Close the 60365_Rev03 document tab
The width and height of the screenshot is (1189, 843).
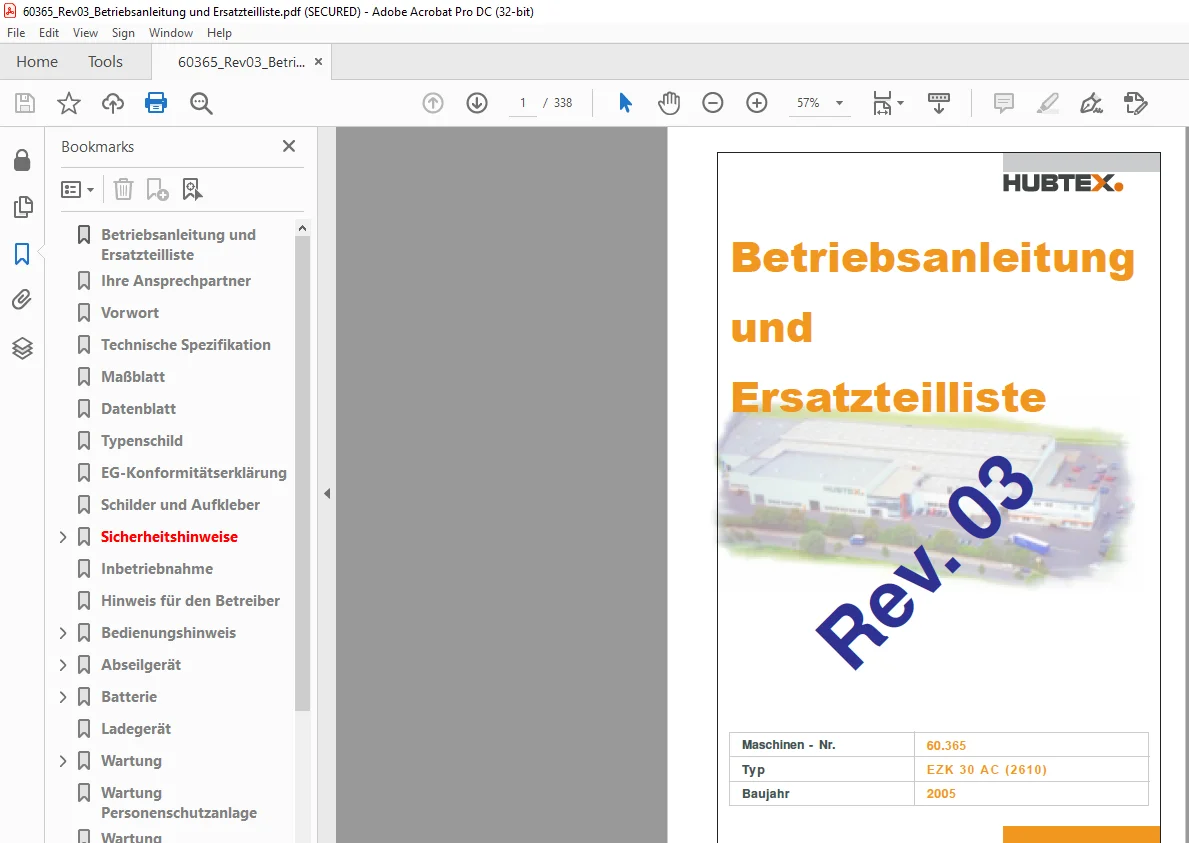click(318, 61)
